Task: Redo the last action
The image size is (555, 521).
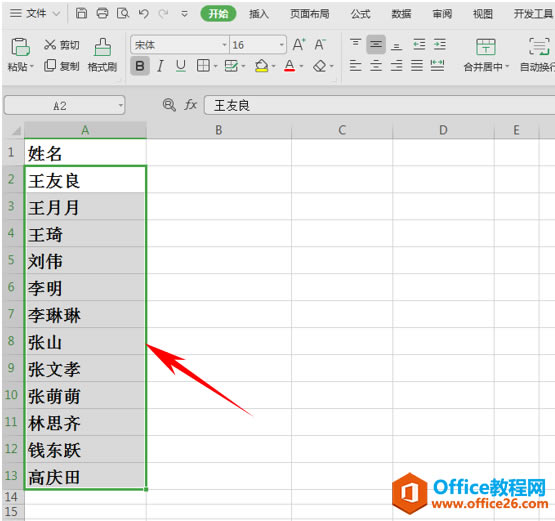Action: click(163, 14)
